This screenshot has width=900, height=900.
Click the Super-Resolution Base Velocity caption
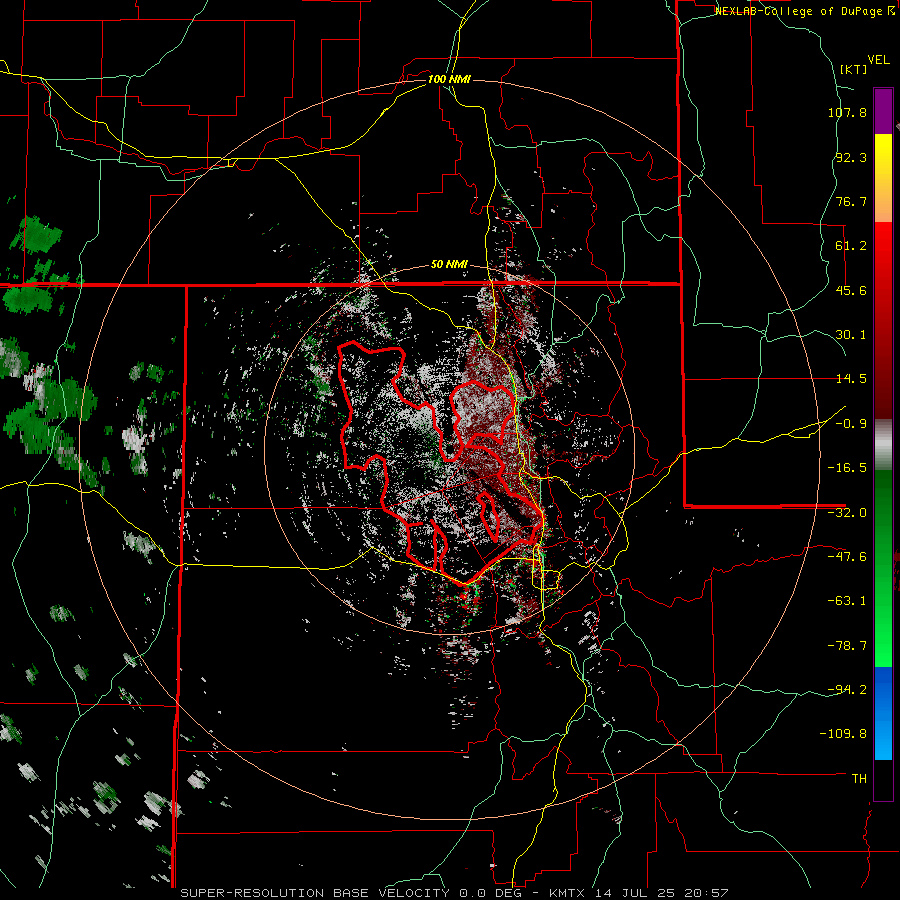455,893
